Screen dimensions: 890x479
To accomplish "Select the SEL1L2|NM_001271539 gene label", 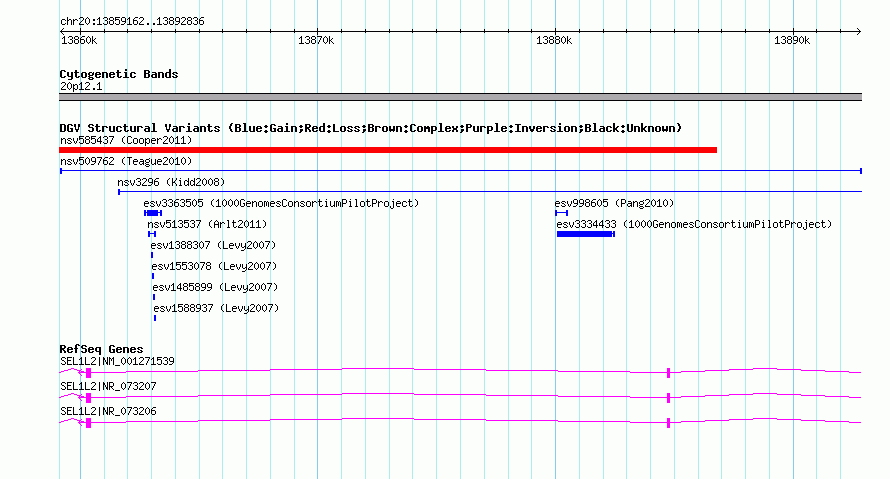I will [x=117, y=361].
